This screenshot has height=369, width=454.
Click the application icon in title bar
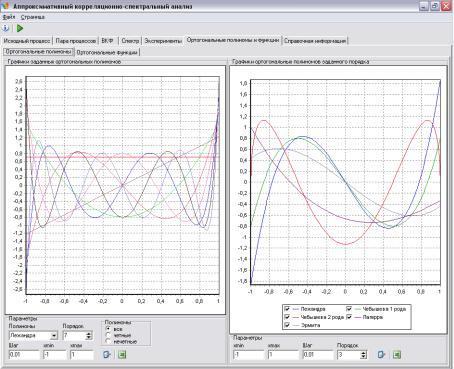[5, 6]
